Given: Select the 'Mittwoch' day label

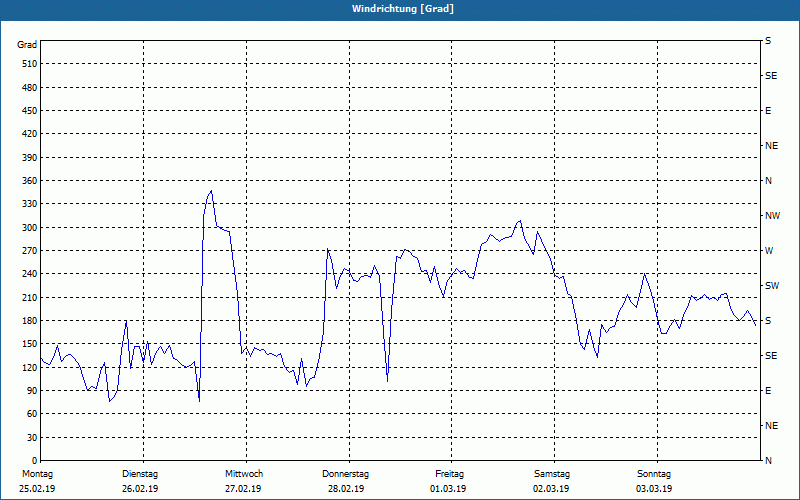Looking at the screenshot, I should pyautogui.click(x=244, y=474).
